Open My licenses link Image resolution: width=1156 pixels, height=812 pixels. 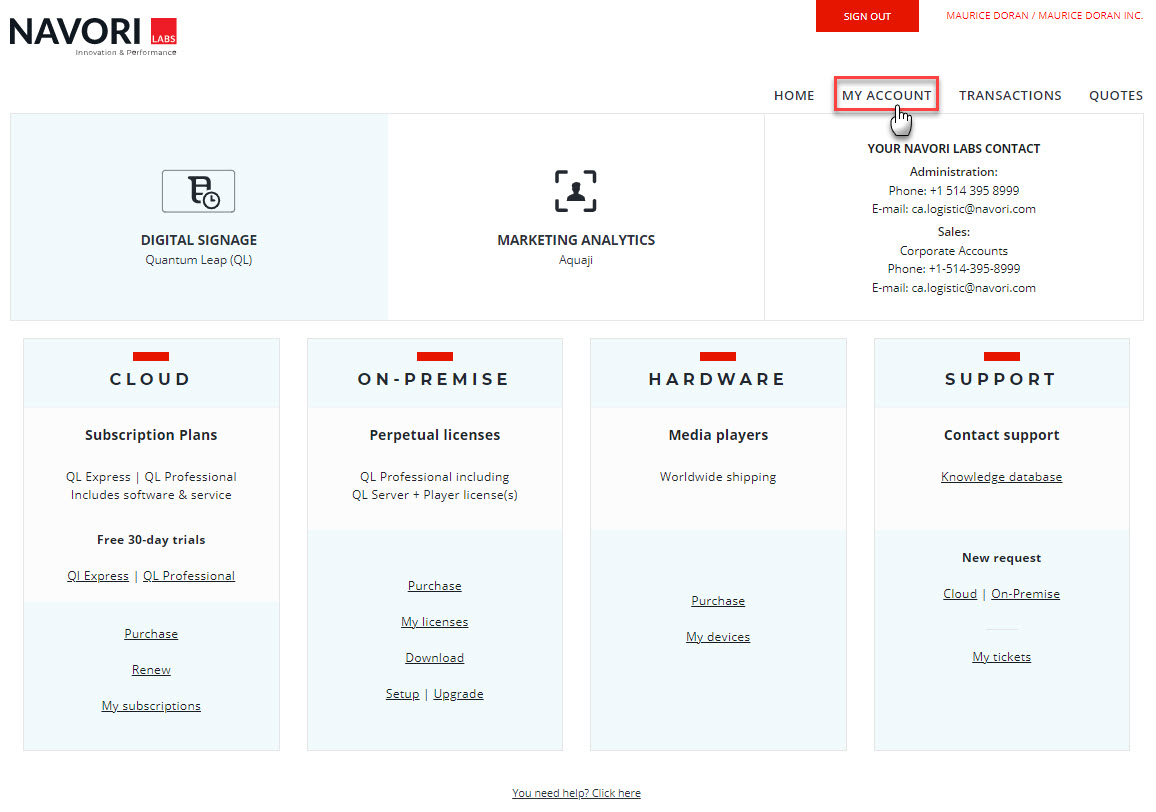(434, 622)
